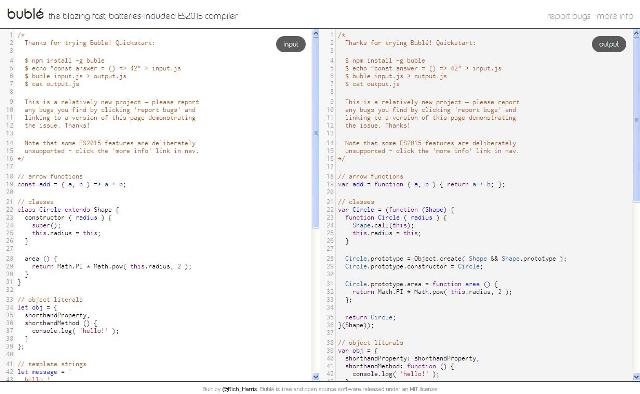This screenshot has width=640, height=394.
Task: Click the input pane scrollbar thumb
Action: [316, 133]
